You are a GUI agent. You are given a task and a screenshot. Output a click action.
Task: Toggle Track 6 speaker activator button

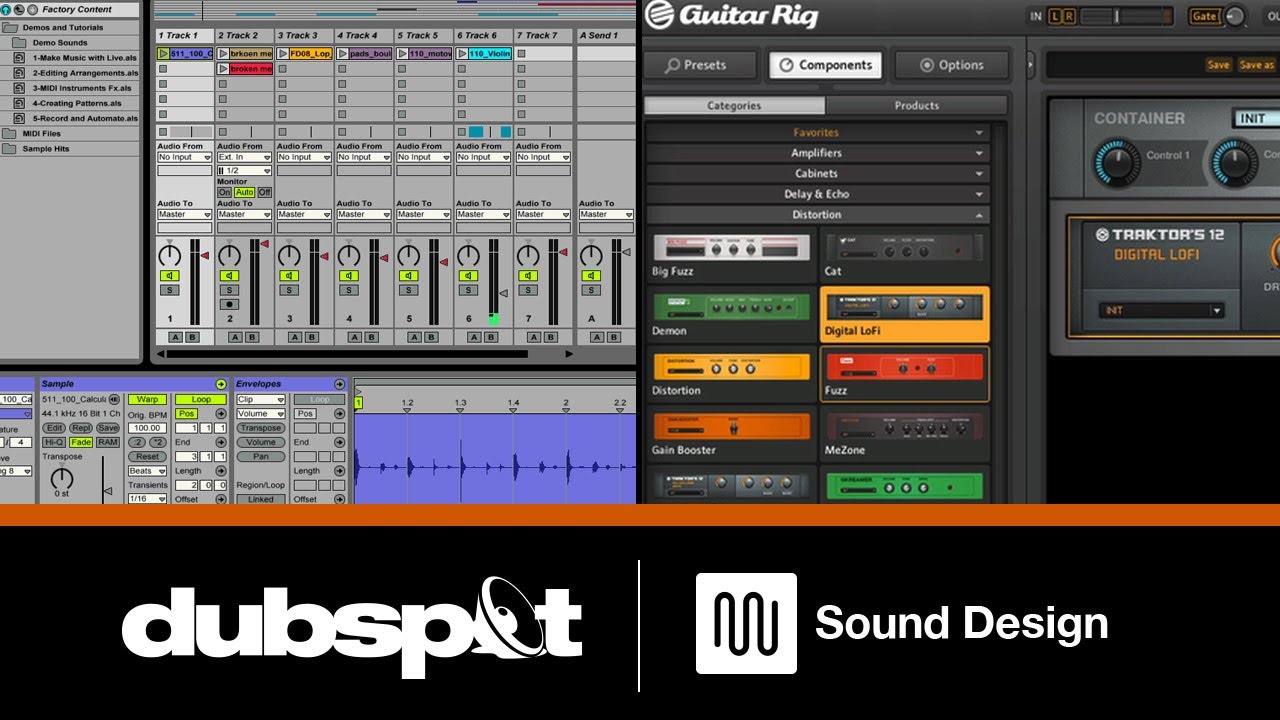pos(468,275)
